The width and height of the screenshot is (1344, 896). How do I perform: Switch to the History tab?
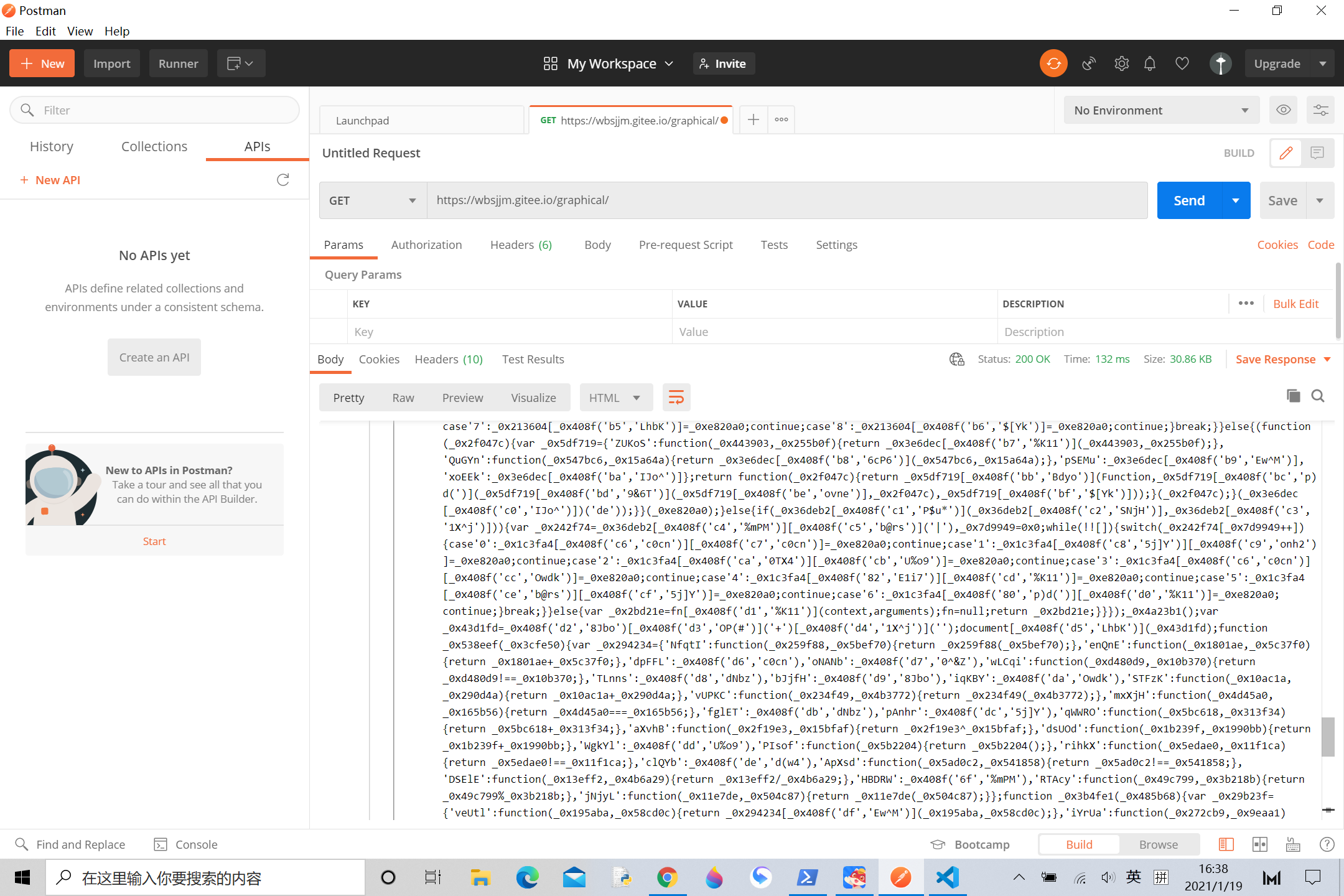[52, 146]
